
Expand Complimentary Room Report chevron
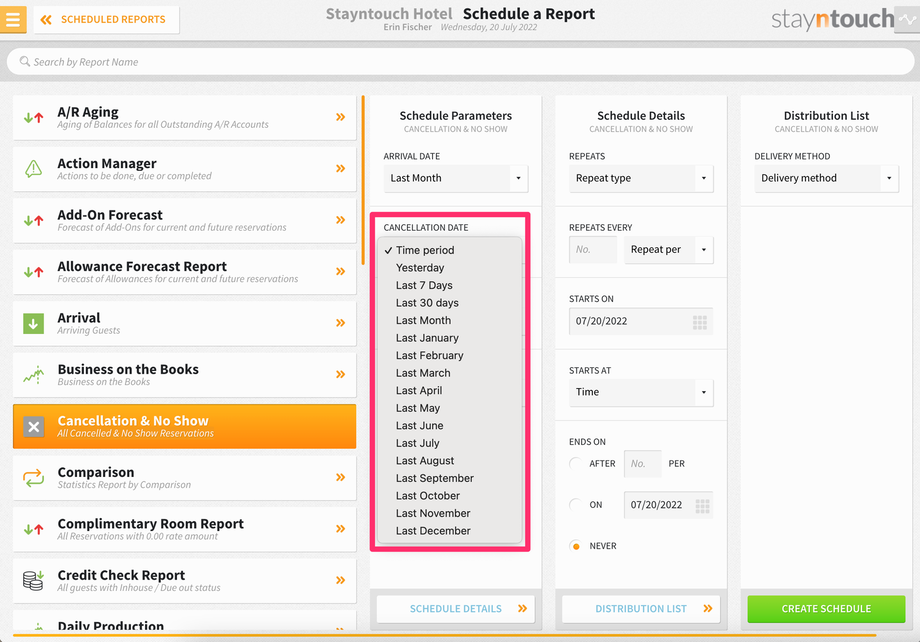340,529
